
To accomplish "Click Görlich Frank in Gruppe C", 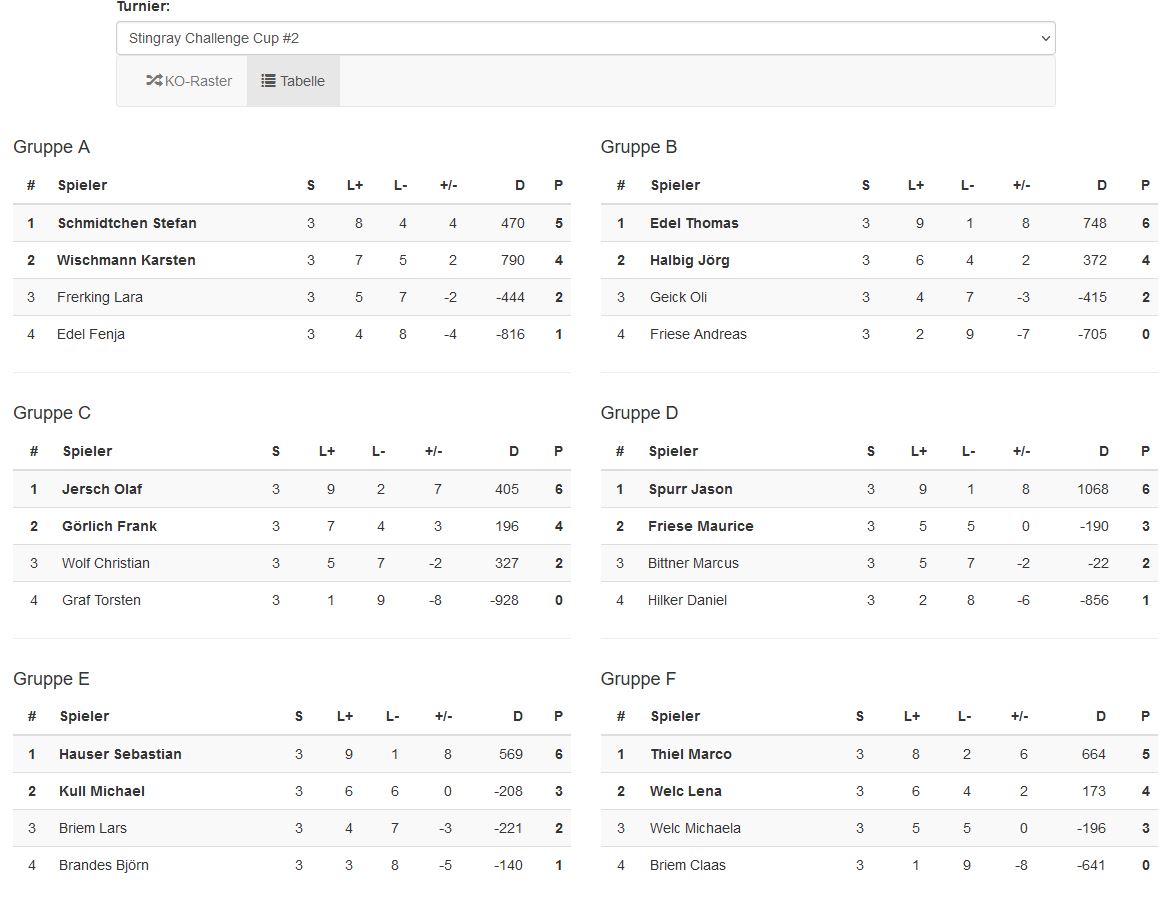I will coord(109,526).
